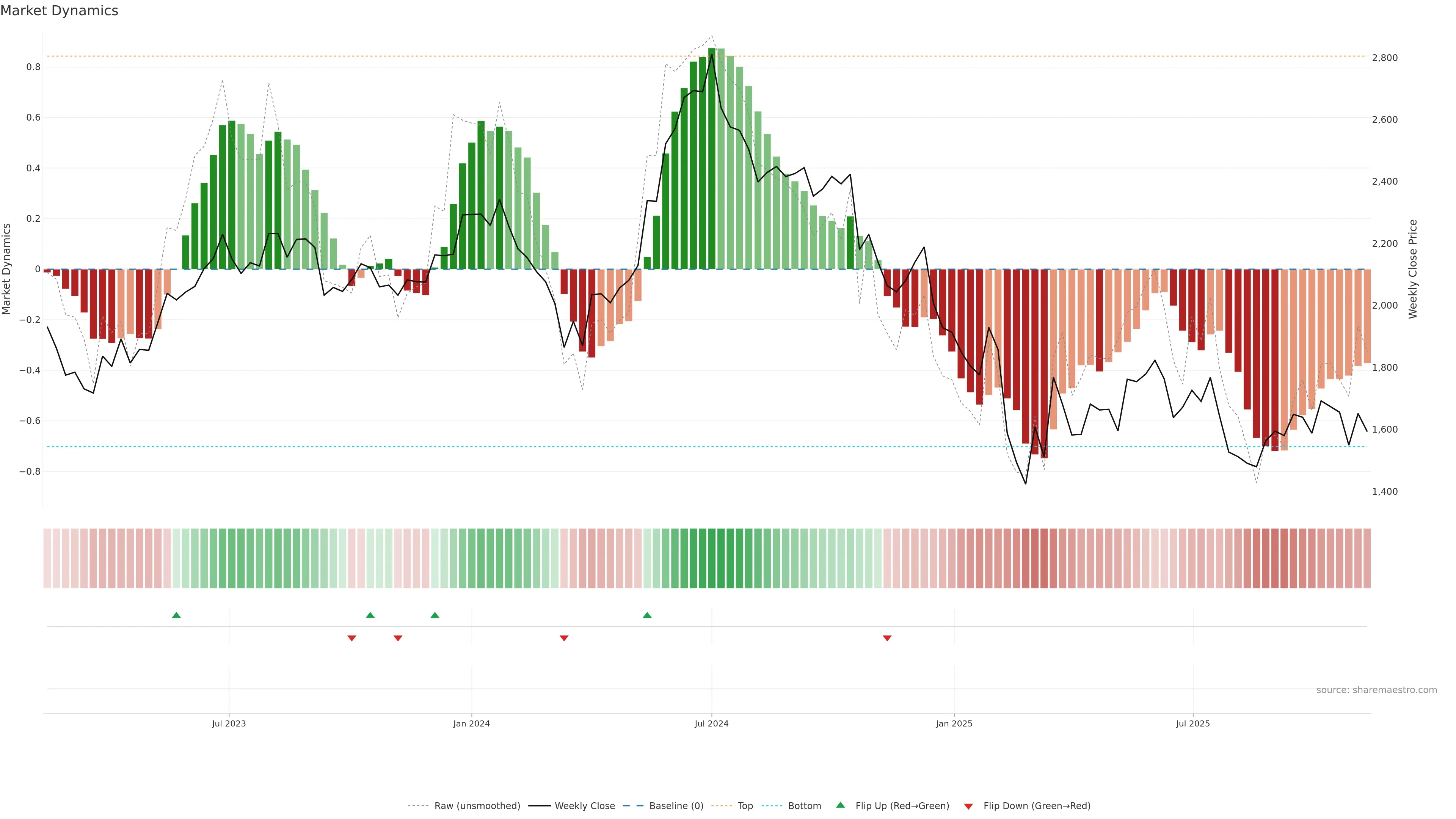Screen dimensions: 1456x819
Task: Click the 2,800 right axis tick label
Action: pyautogui.click(x=1385, y=58)
